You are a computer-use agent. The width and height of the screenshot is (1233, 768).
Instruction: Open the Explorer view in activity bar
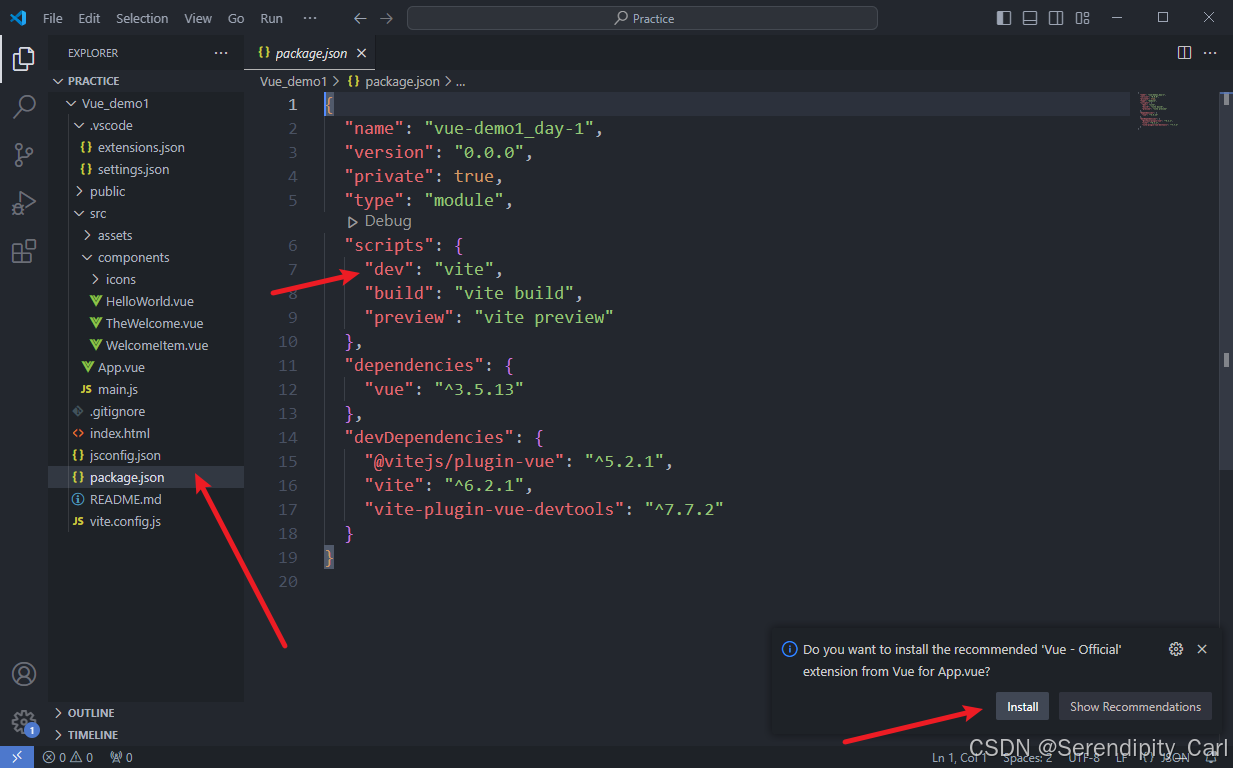(24, 59)
